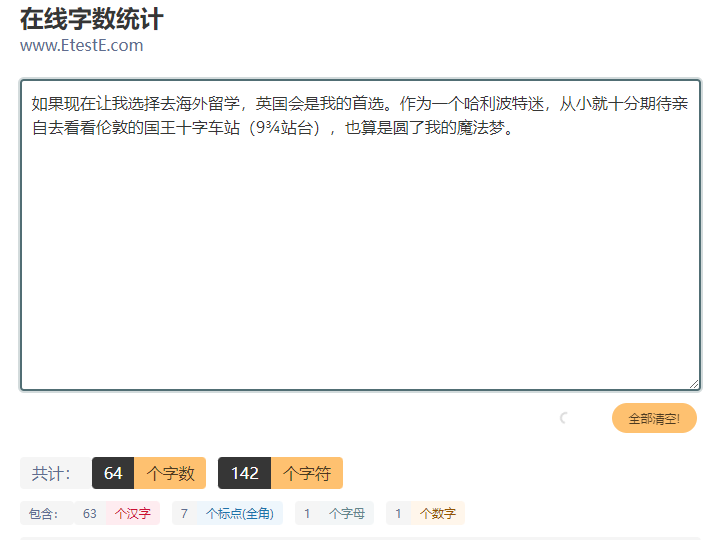Click the count beside 个数字
The image size is (719, 540).
[398, 513]
